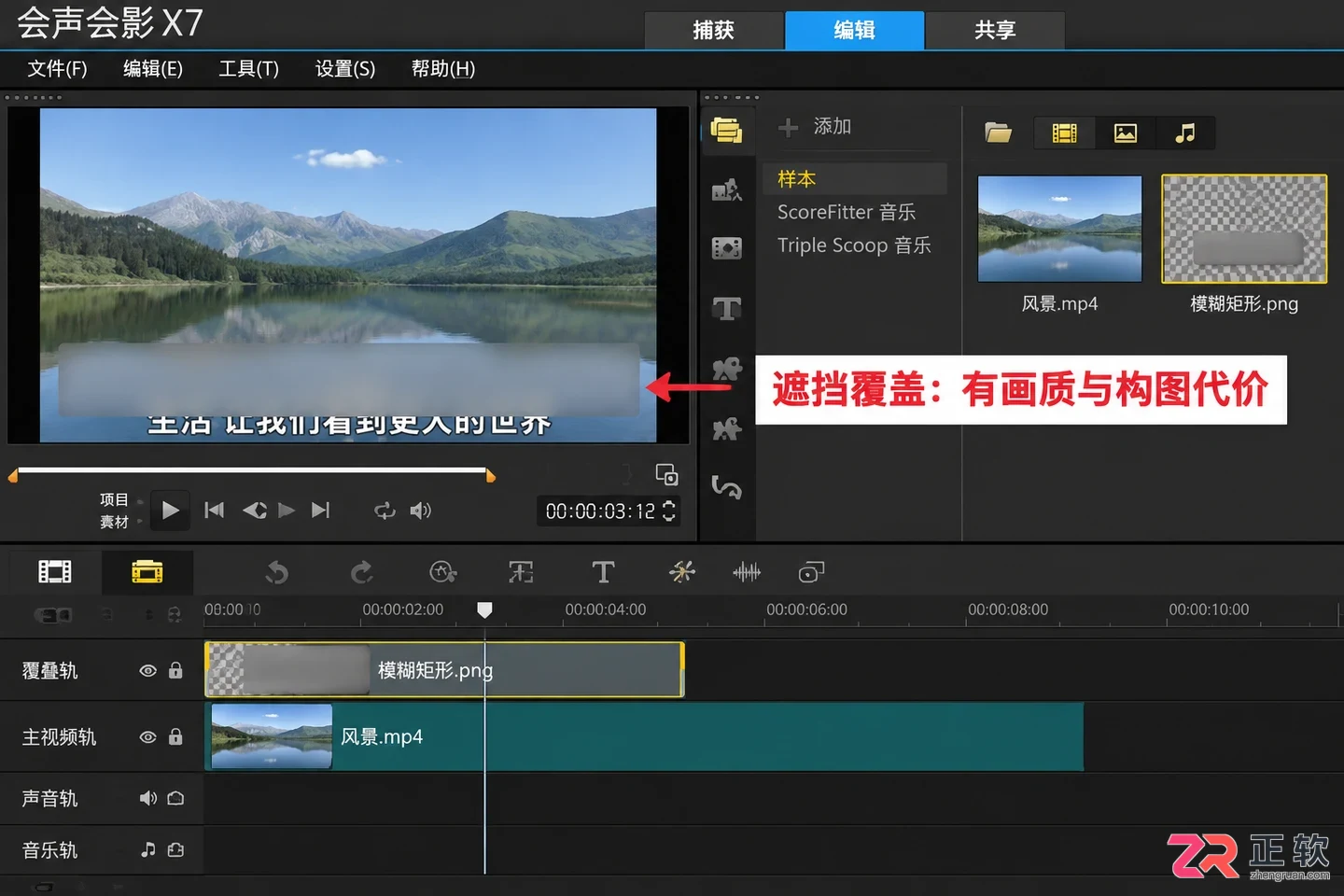Select the 样本 library folder
The image size is (1344, 896).
(x=854, y=178)
